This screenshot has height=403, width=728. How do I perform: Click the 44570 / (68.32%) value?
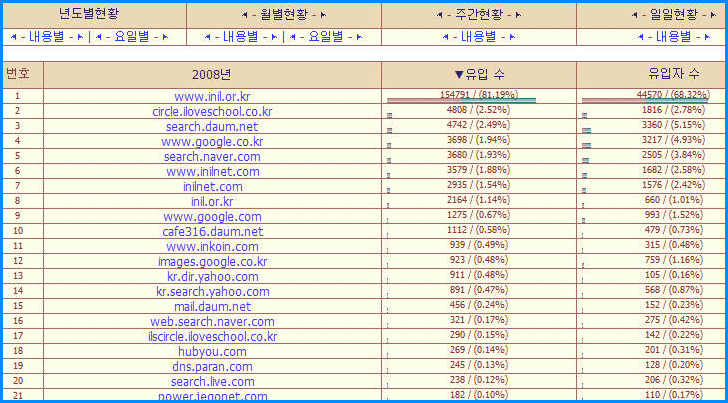(674, 95)
